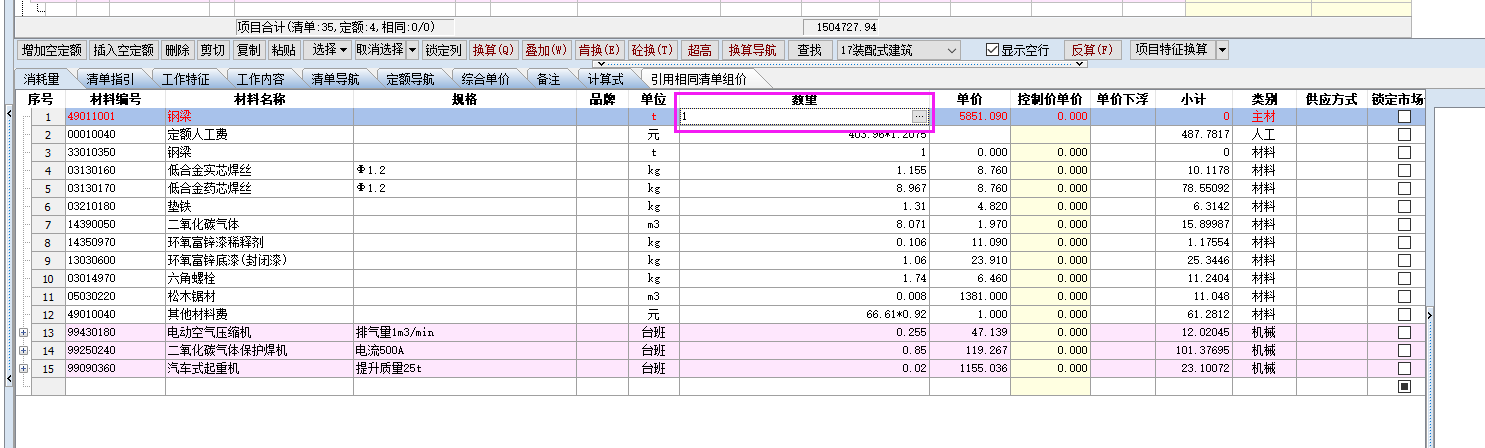Click the 粘贴 toolbar button
This screenshot has height=448, width=1485.
pos(284,50)
